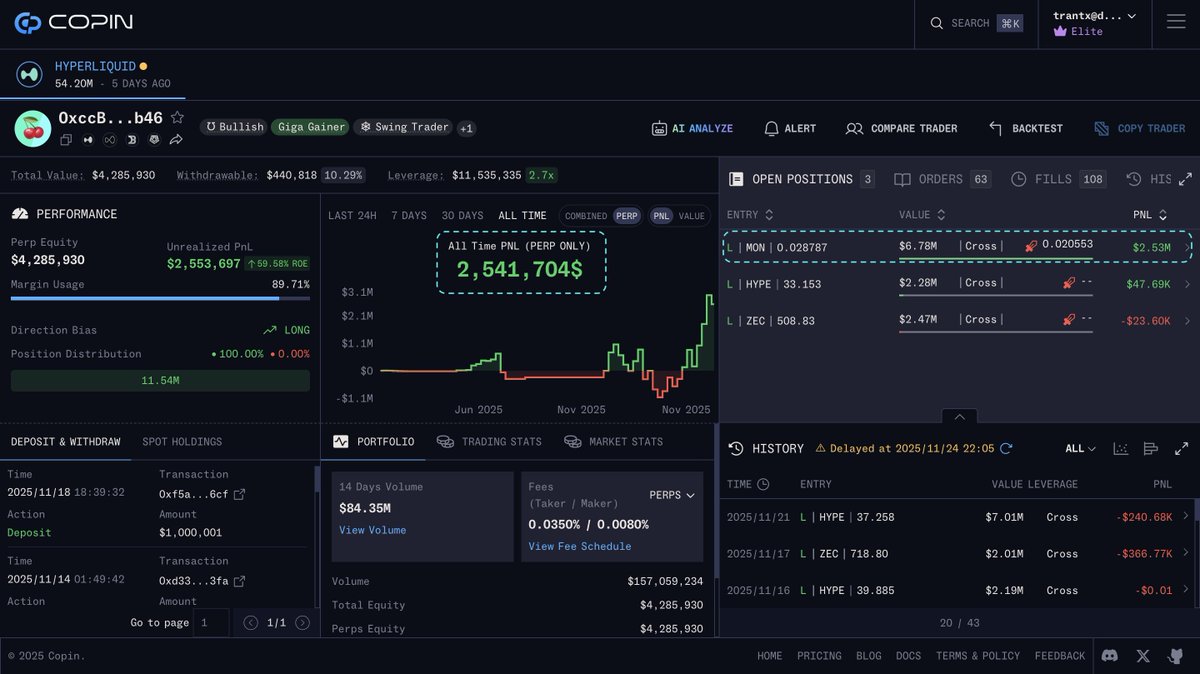Share the trader profile via arrow icon
The image size is (1200, 674).
coord(176,140)
